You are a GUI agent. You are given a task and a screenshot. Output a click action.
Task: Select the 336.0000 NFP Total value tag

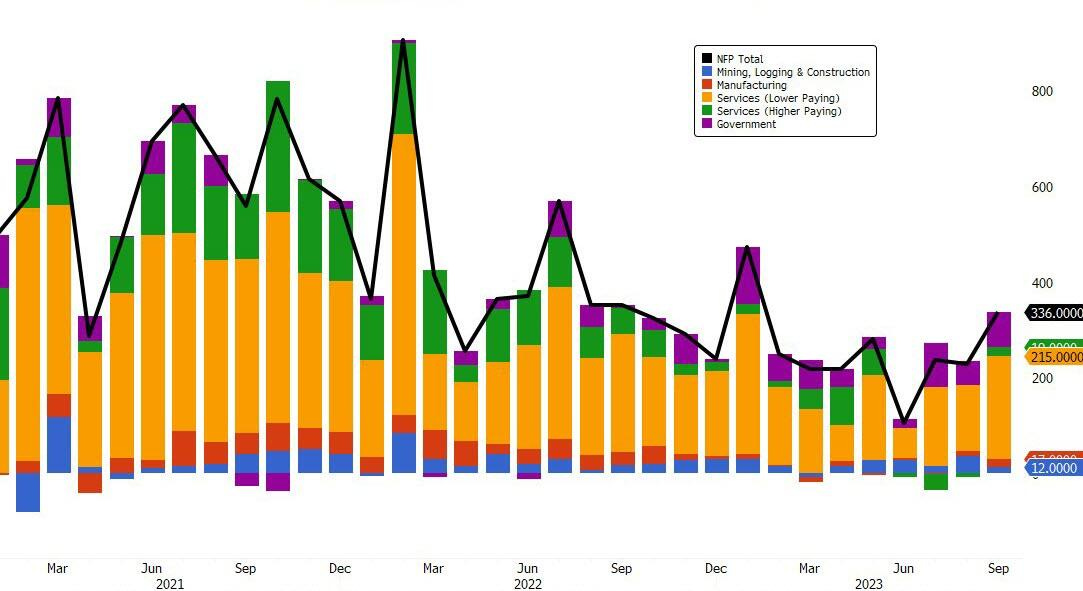tap(1055, 313)
